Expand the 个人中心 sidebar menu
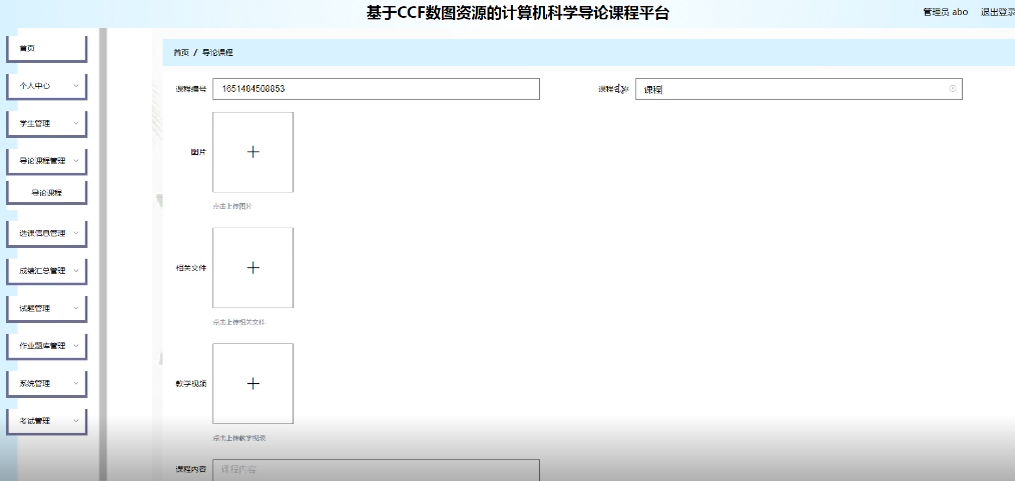The width and height of the screenshot is (1015, 481). pos(47,86)
